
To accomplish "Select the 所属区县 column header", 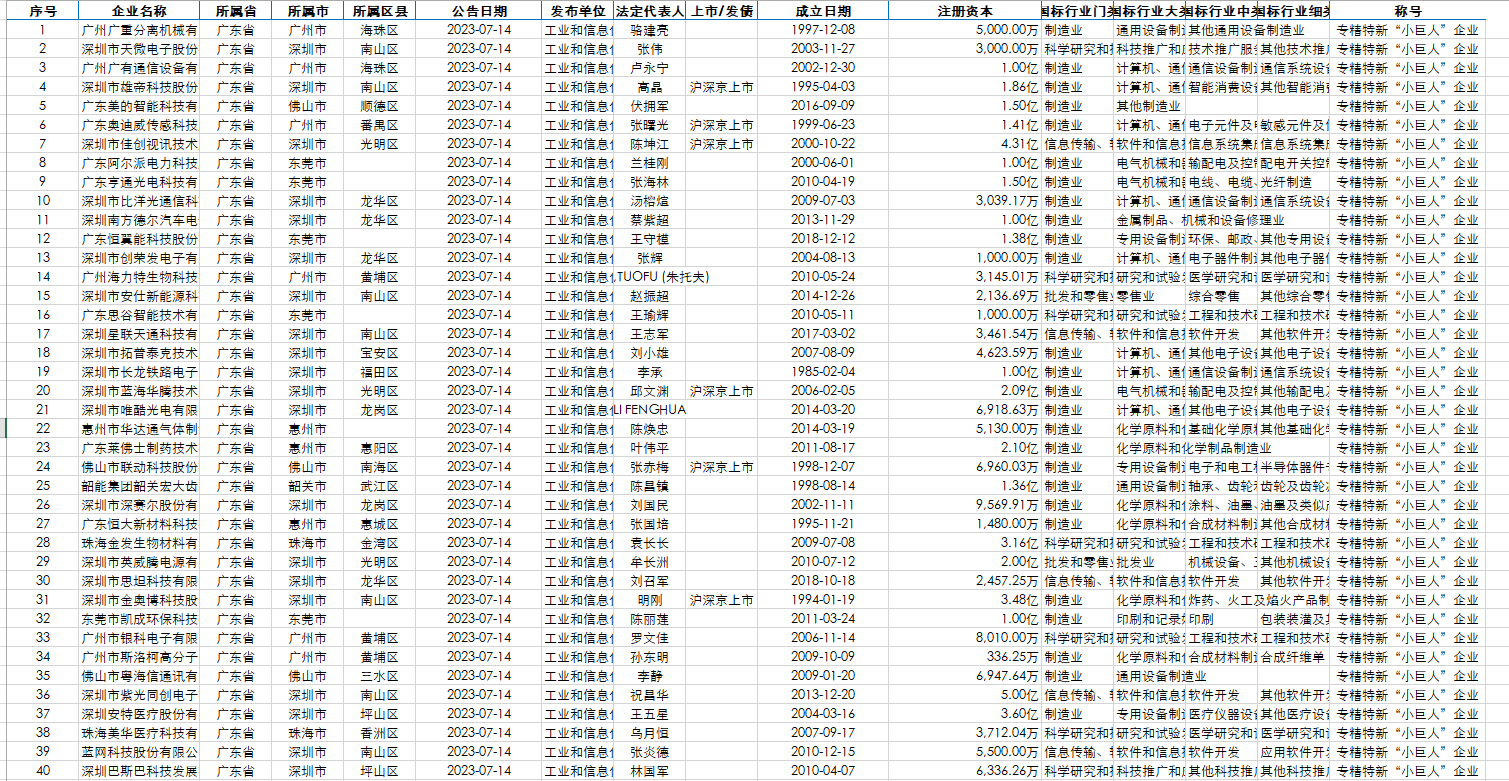I will [x=379, y=11].
